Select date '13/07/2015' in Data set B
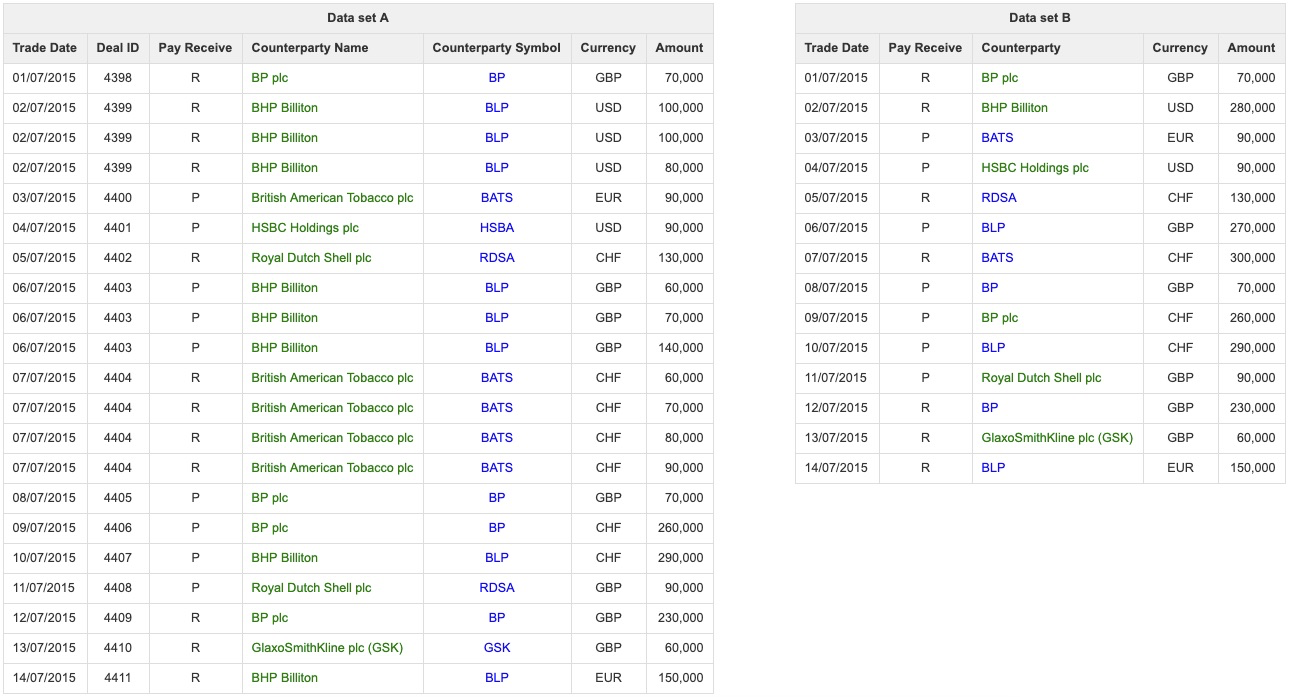 [x=836, y=438]
